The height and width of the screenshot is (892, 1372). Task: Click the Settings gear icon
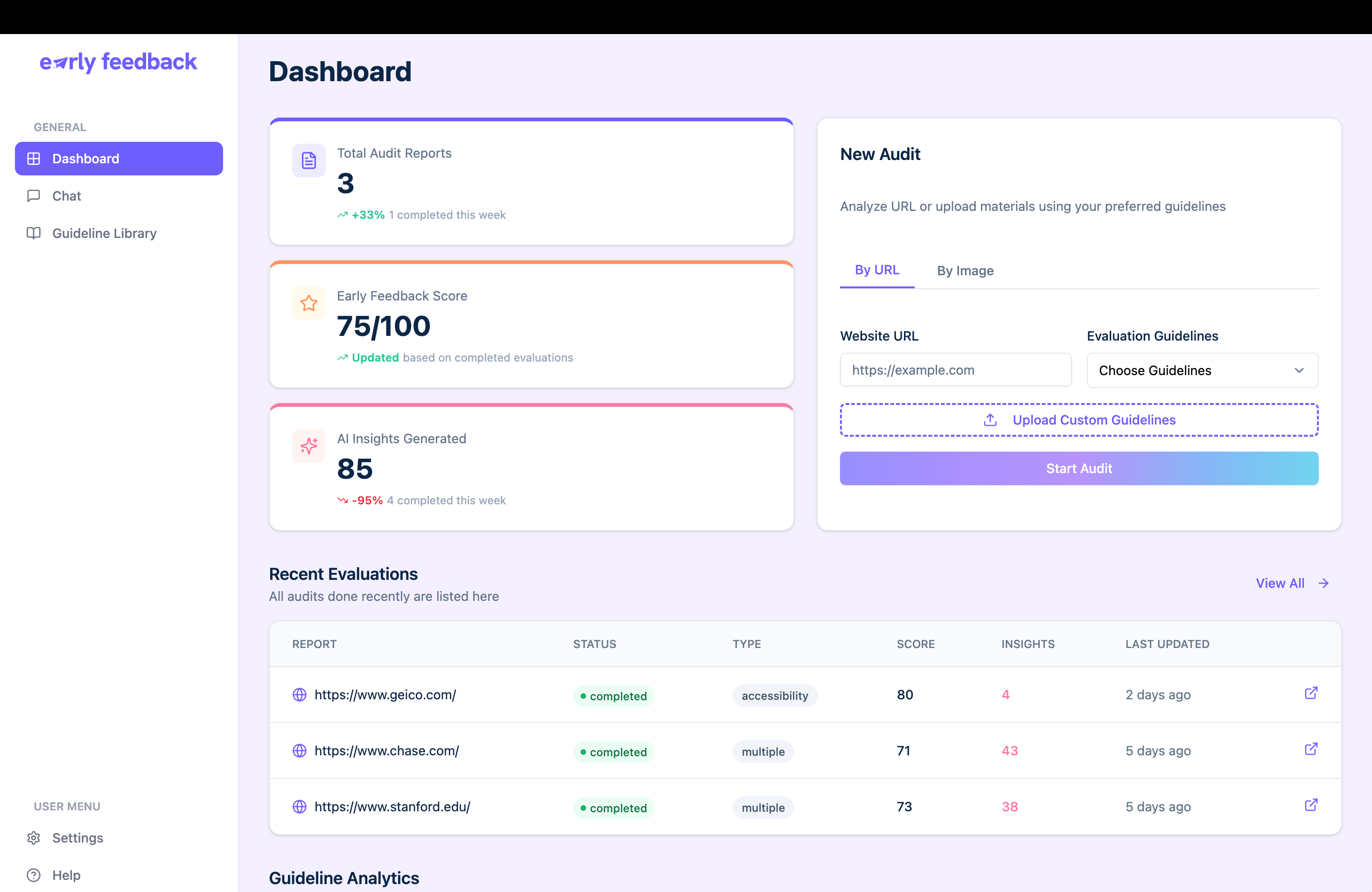(34, 838)
